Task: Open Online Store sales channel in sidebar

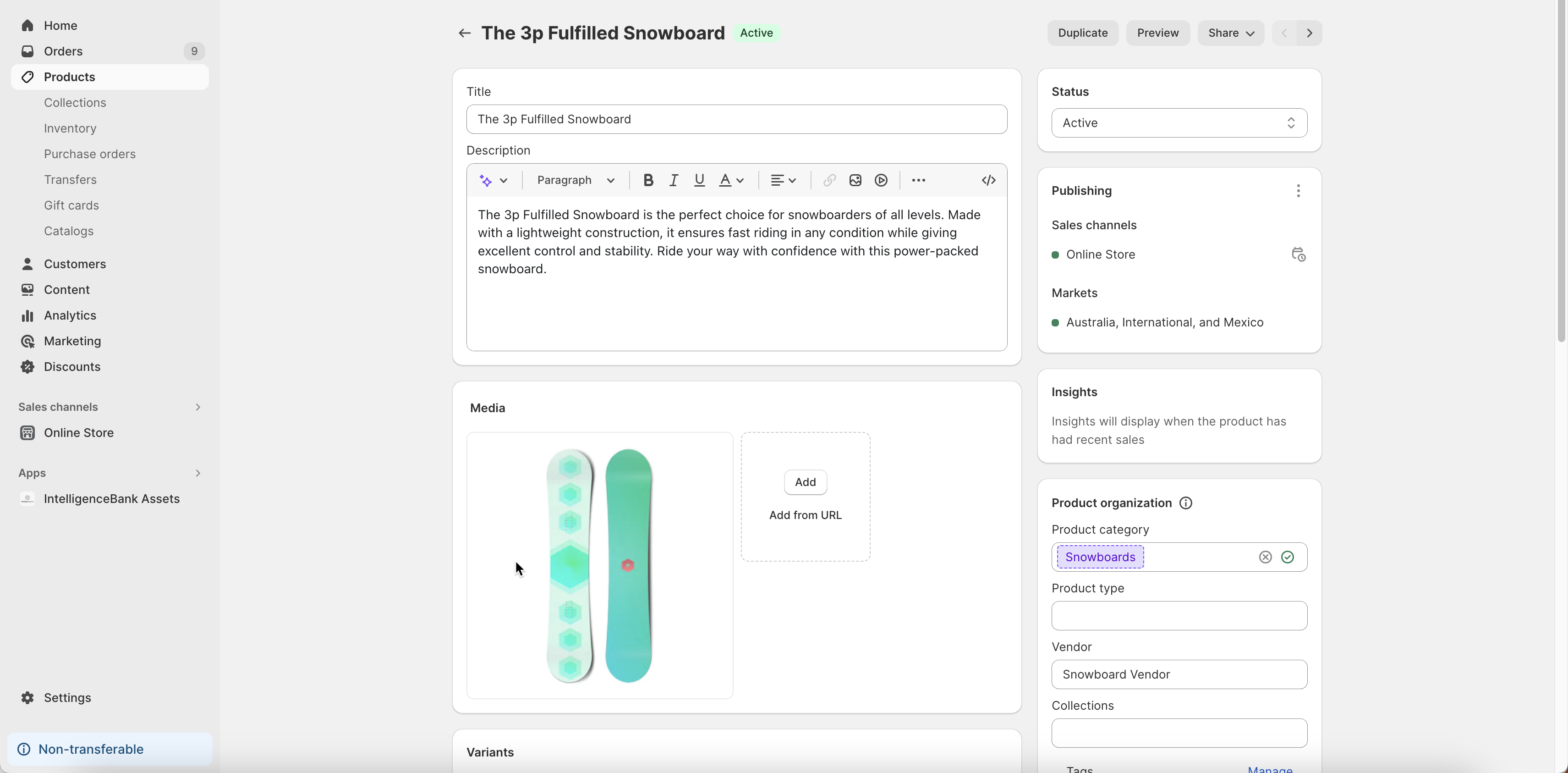Action: (110, 432)
